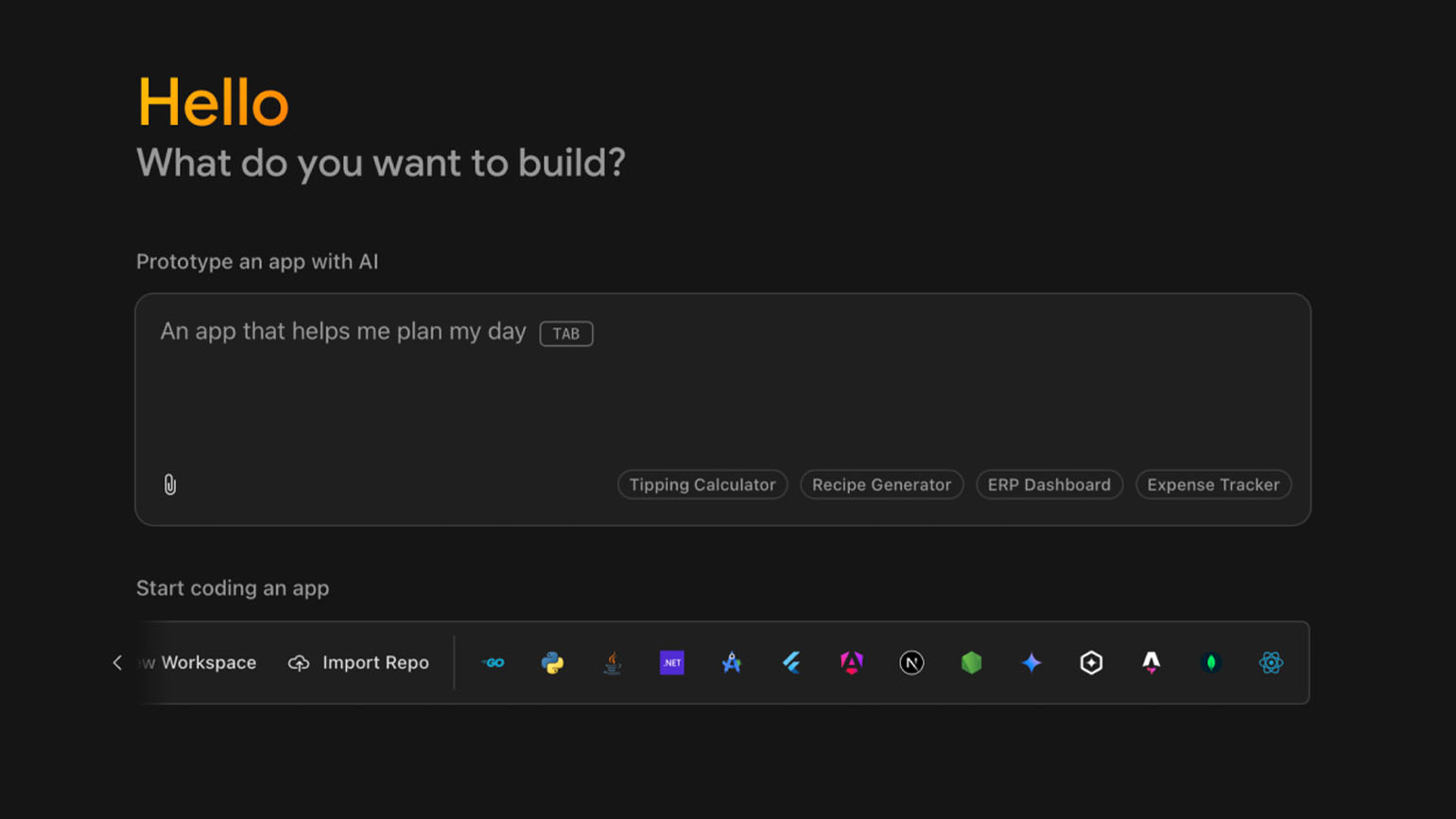Choose the Angular template
The width and height of the screenshot is (1456, 819).
tap(852, 663)
